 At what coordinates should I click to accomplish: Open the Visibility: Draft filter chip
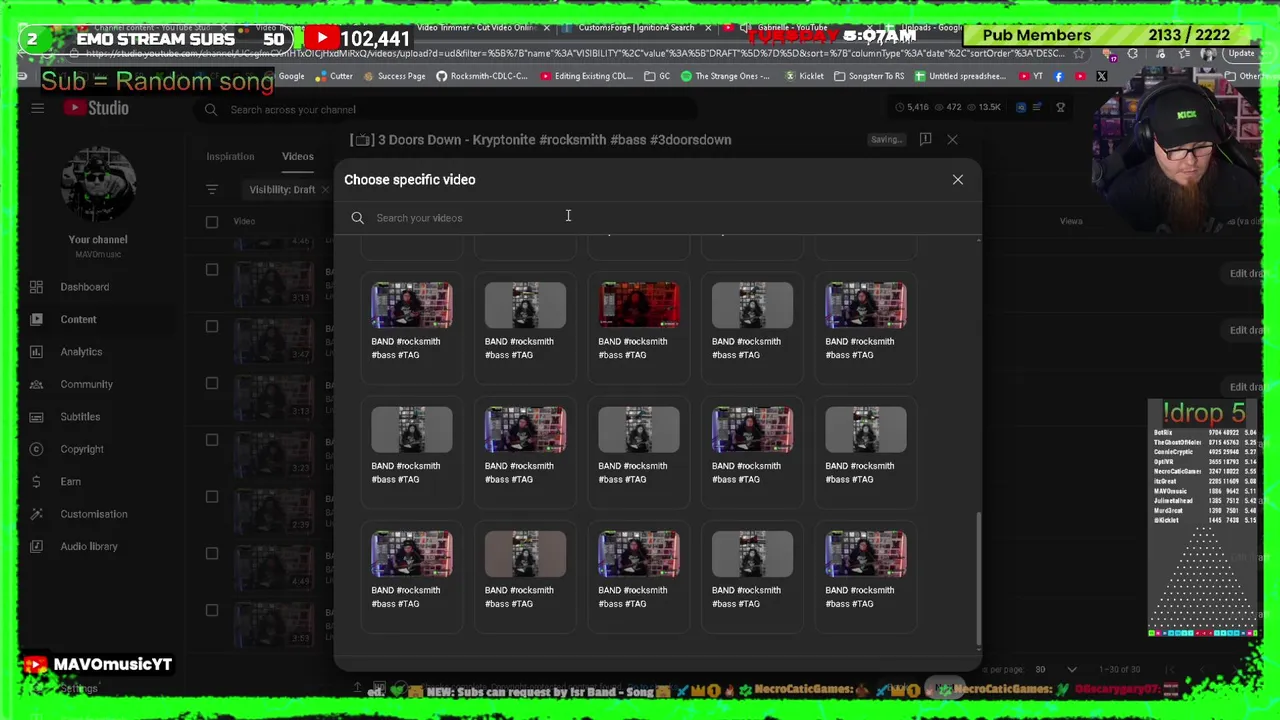(282, 189)
